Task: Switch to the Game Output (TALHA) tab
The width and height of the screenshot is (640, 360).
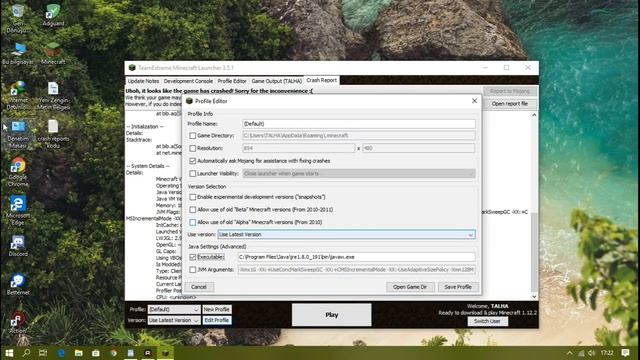Action: click(x=276, y=81)
